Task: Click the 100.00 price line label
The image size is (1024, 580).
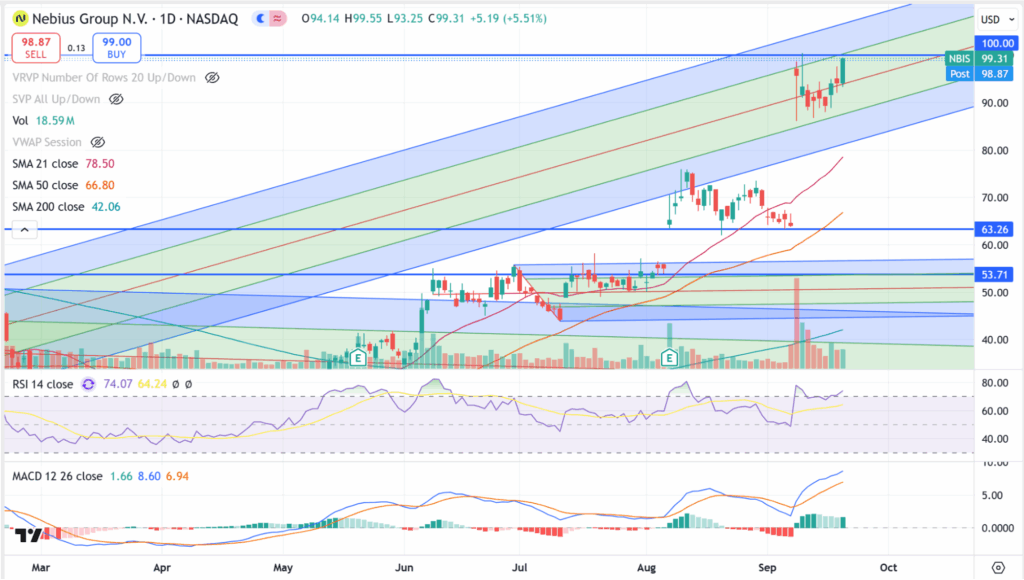Action: click(997, 43)
